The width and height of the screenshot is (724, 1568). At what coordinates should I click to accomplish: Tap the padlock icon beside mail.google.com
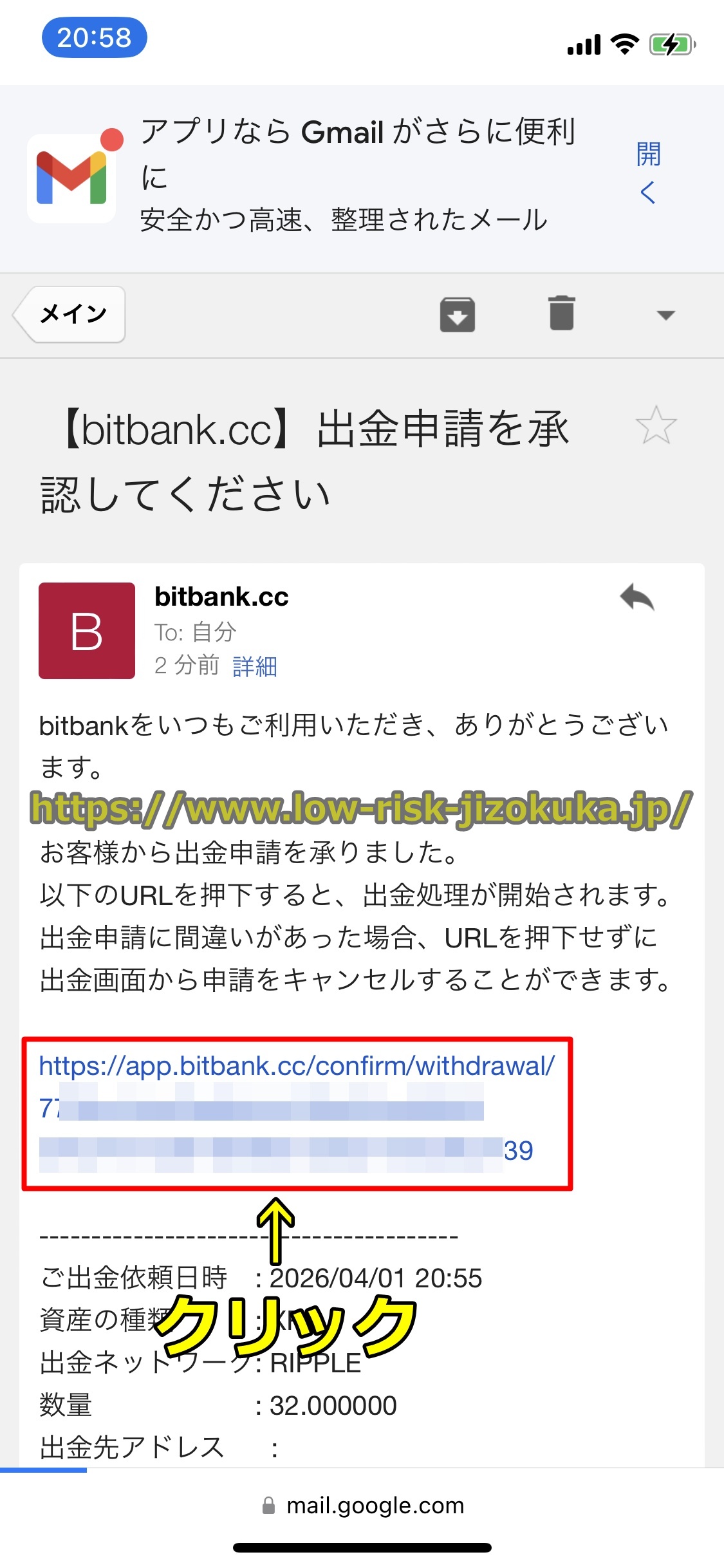(269, 1506)
